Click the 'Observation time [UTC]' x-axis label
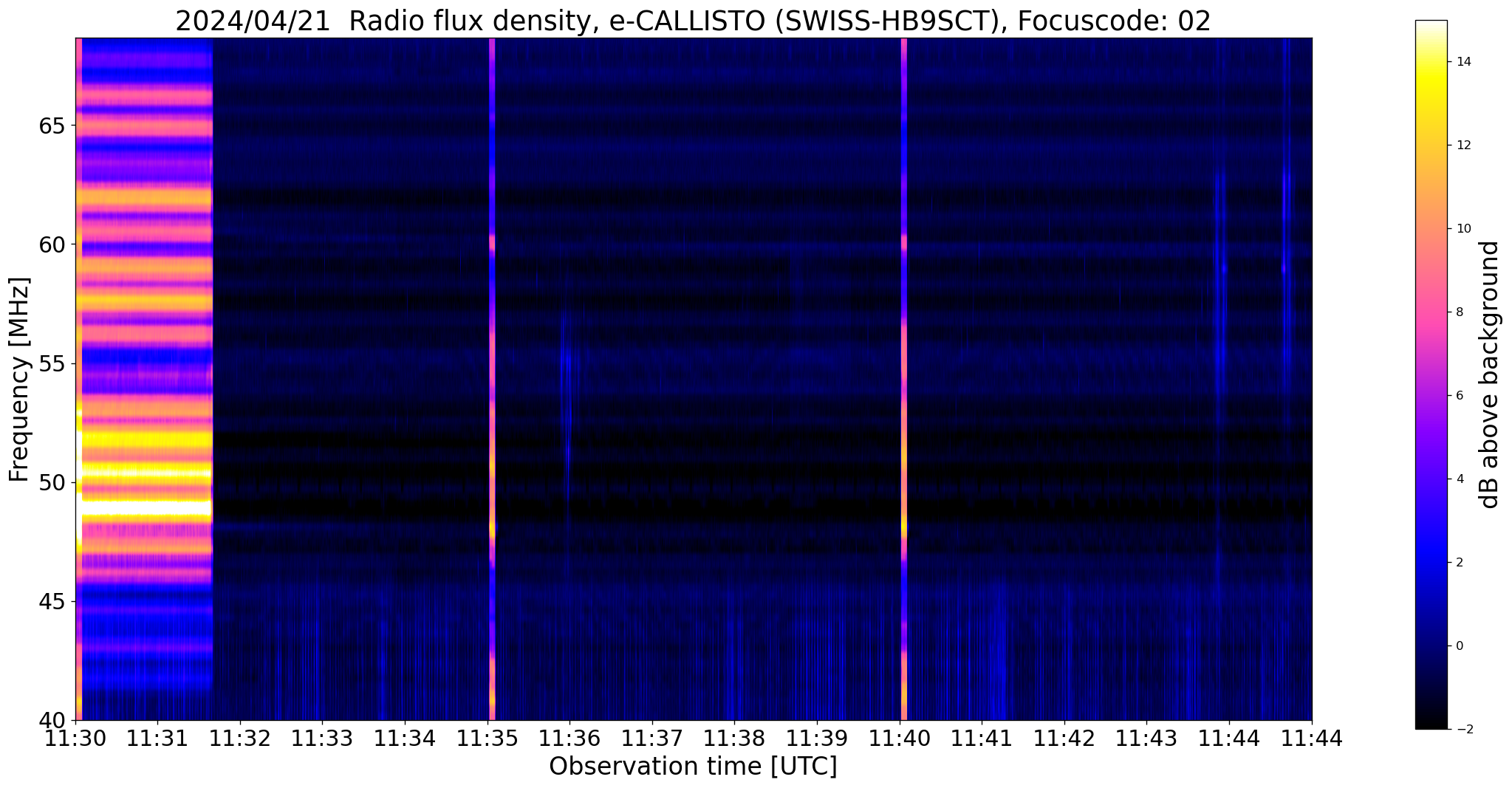The height and width of the screenshot is (788, 1512). 693,767
